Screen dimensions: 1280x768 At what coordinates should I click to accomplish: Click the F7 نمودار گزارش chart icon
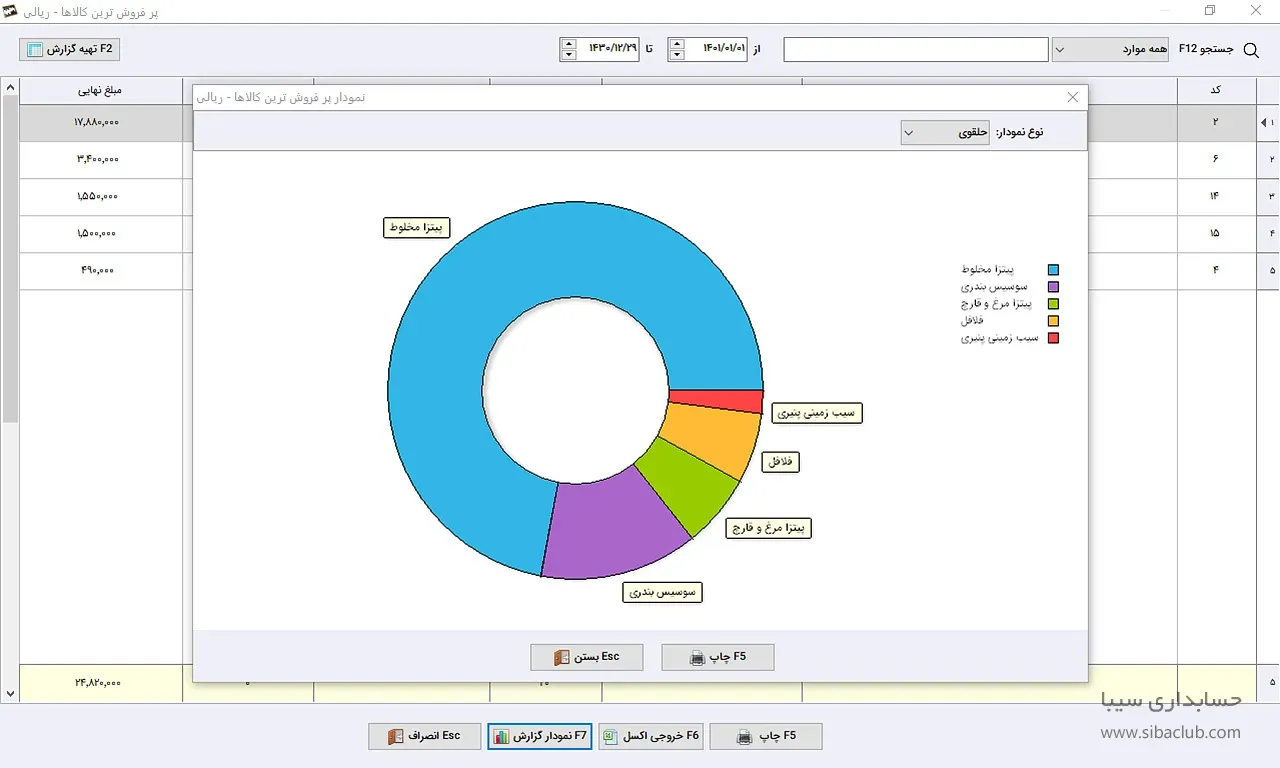click(501, 737)
